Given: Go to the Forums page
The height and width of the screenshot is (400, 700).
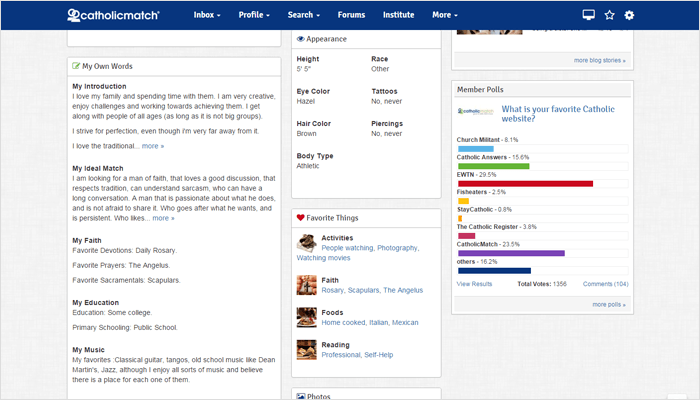Looking at the screenshot, I should (x=351, y=15).
